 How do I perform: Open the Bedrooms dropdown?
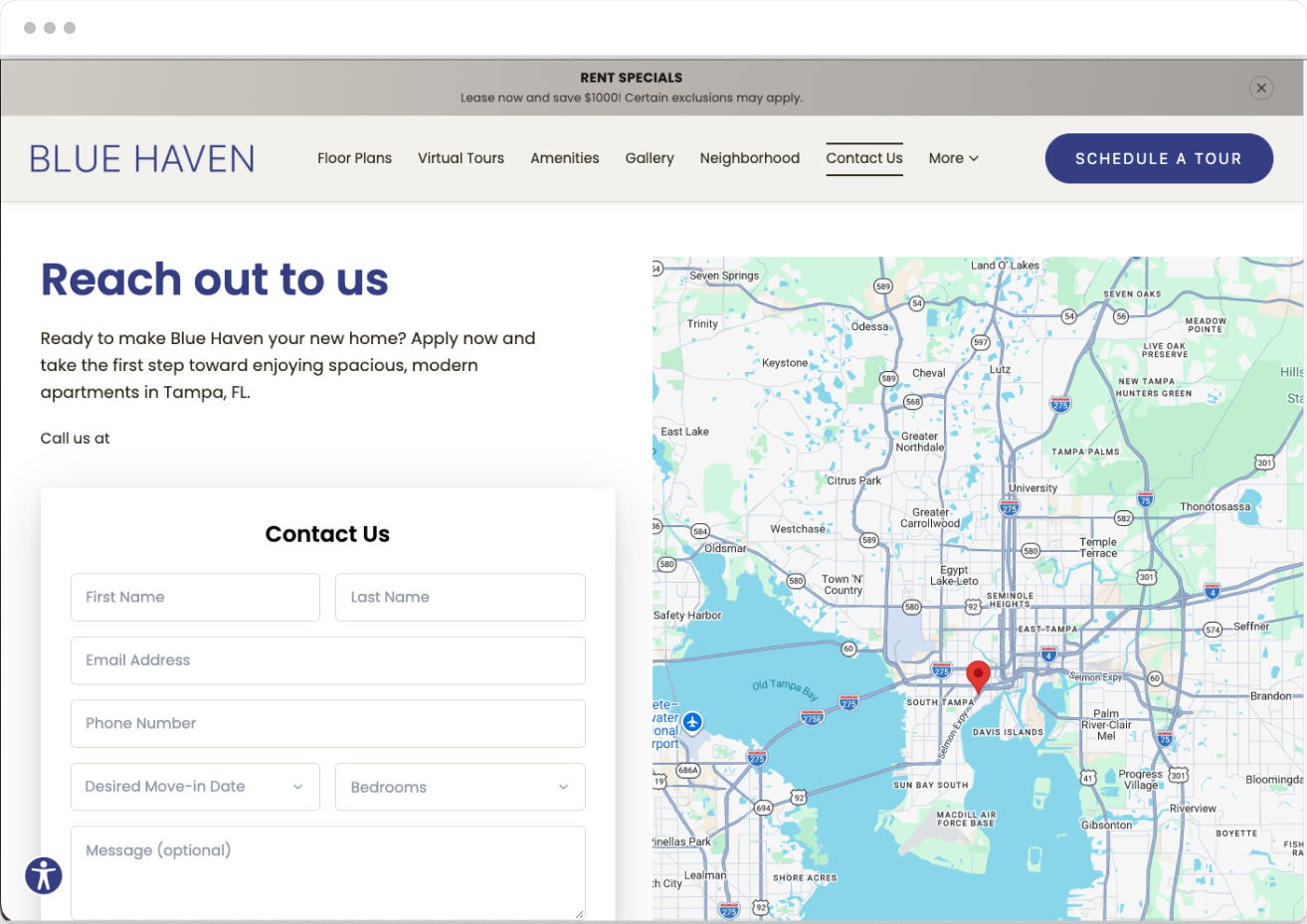(461, 787)
